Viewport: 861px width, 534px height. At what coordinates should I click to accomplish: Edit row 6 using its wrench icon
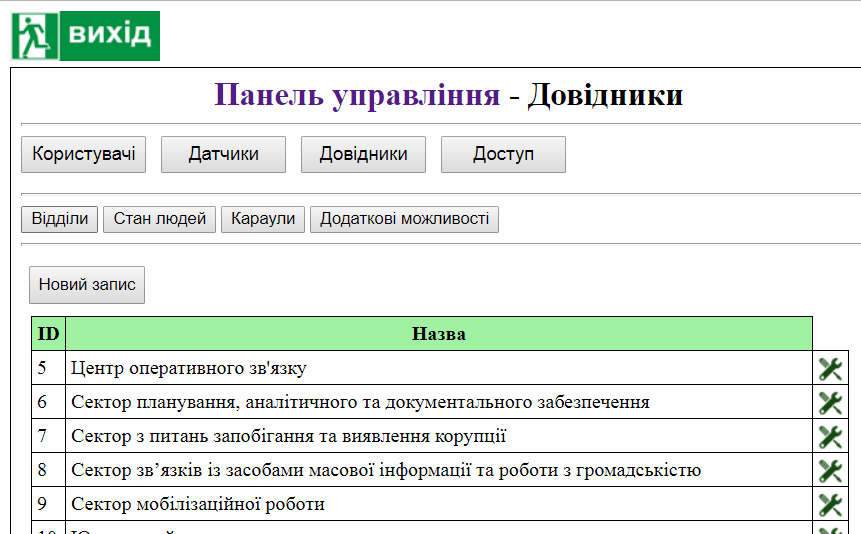830,403
